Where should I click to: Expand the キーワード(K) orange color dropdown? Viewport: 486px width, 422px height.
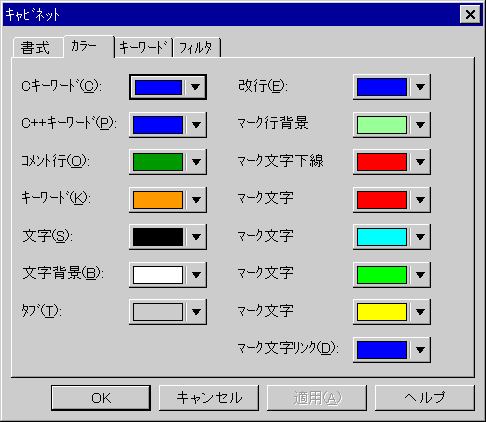coord(196,200)
